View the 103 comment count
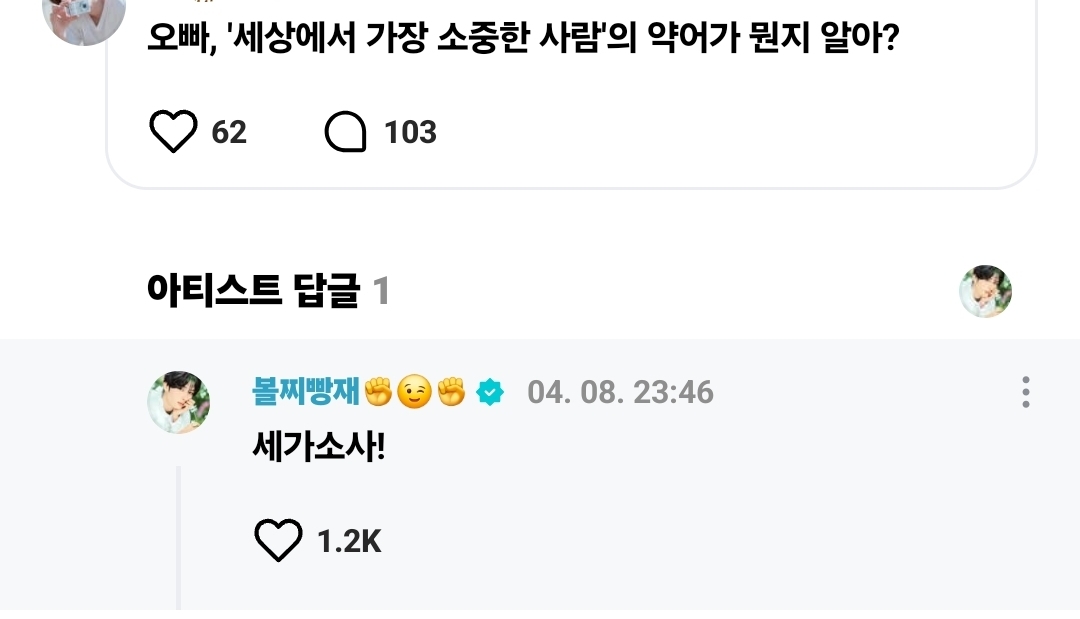1080x619 pixels. tap(411, 132)
